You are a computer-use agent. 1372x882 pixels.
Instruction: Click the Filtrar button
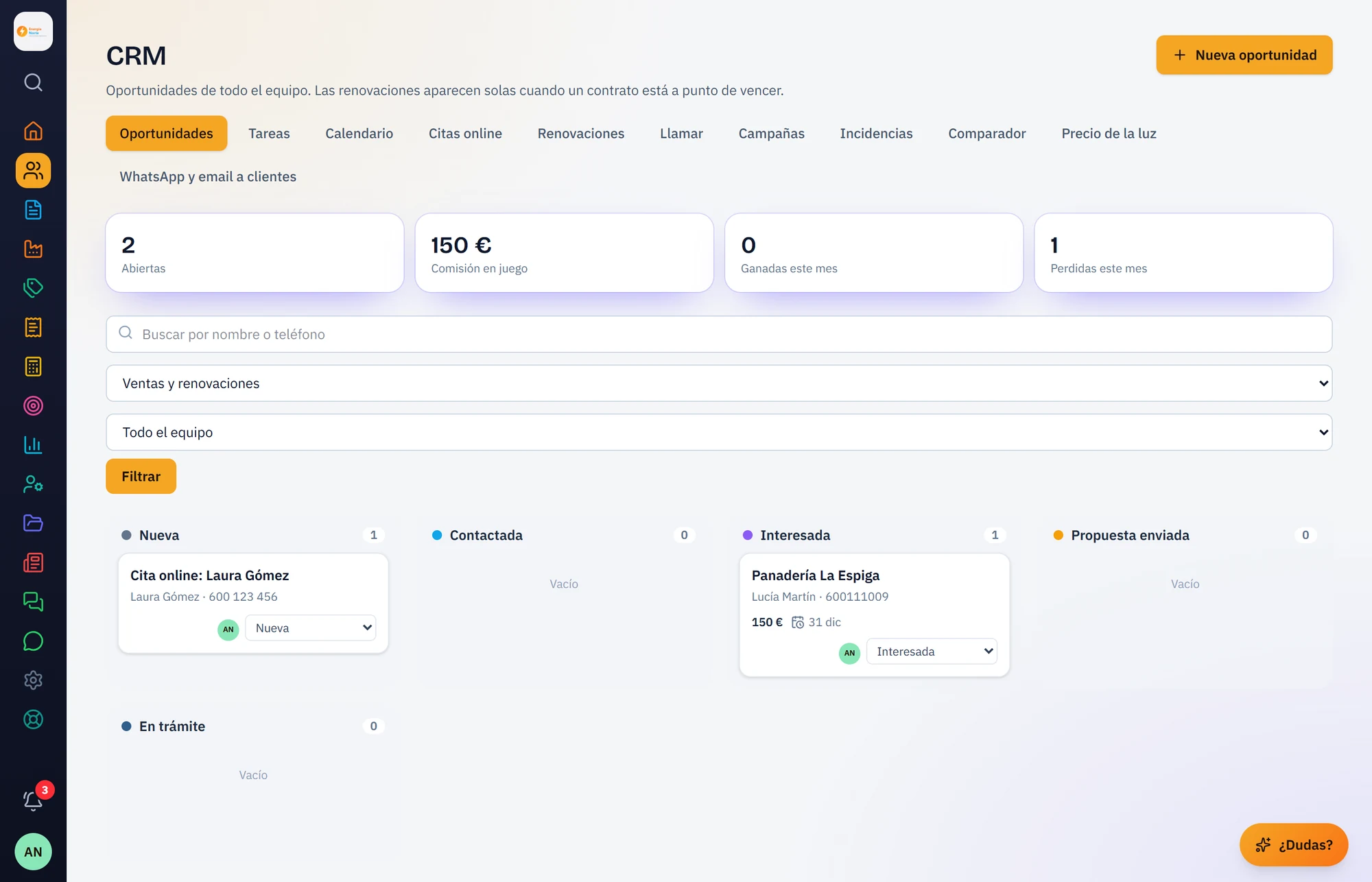pyautogui.click(x=141, y=476)
